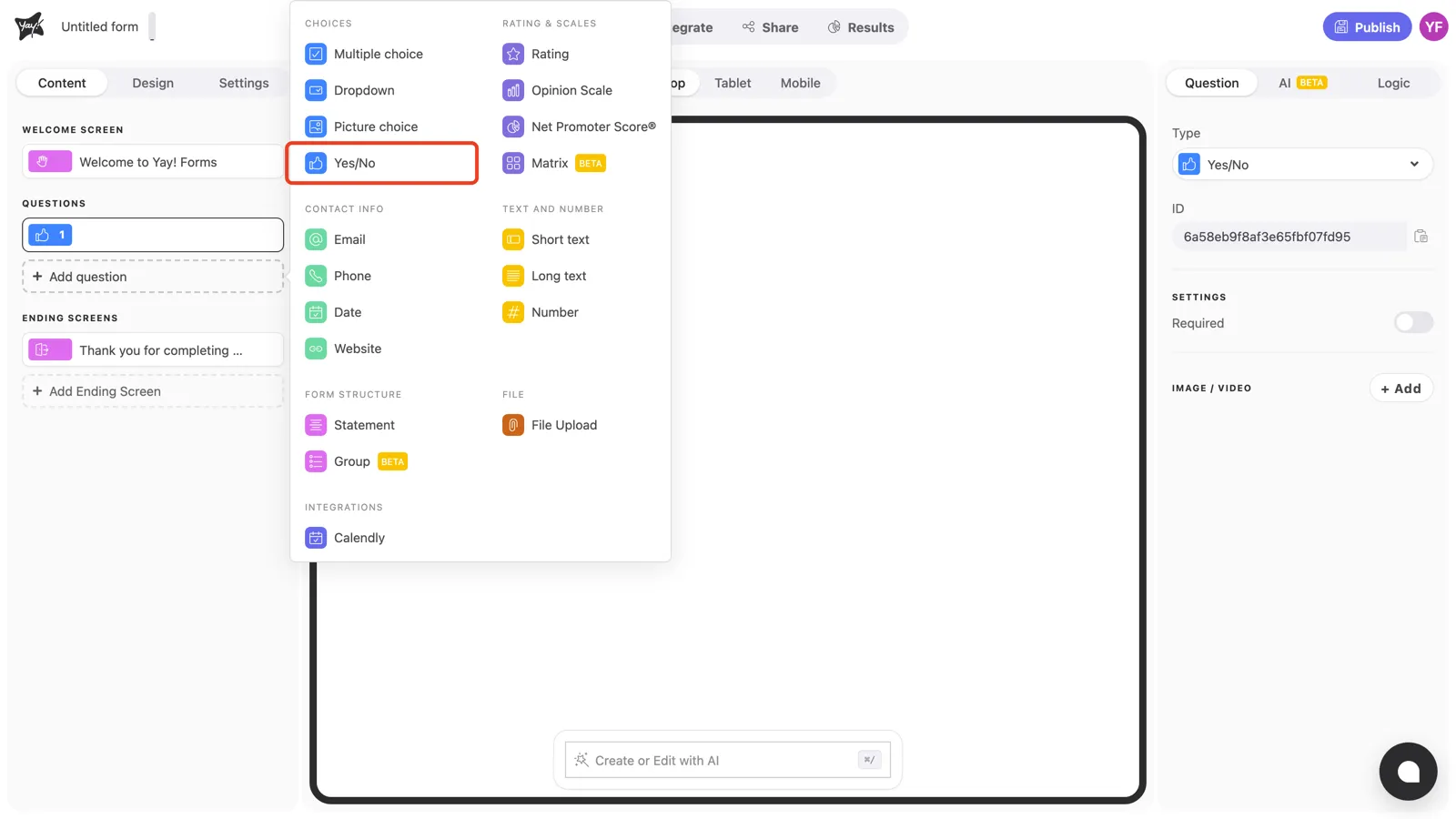The height and width of the screenshot is (819, 1456).
Task: Add an image or video to question
Action: tap(1400, 389)
